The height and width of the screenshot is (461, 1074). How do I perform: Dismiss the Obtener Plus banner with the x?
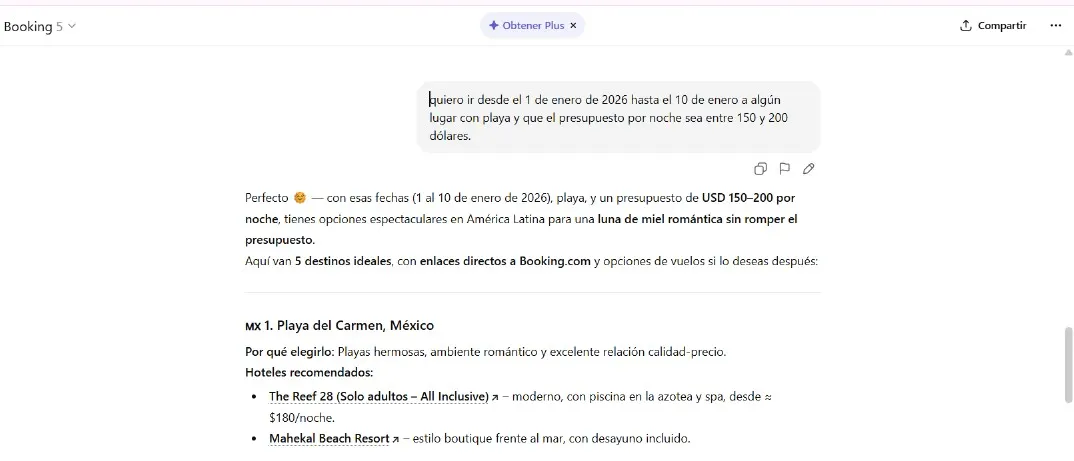[x=574, y=25]
